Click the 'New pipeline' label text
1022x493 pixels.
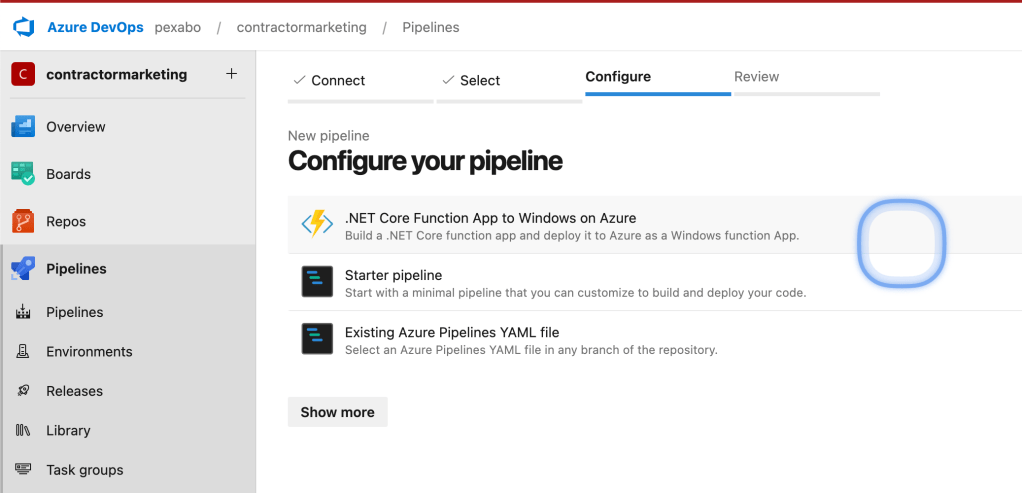point(328,136)
